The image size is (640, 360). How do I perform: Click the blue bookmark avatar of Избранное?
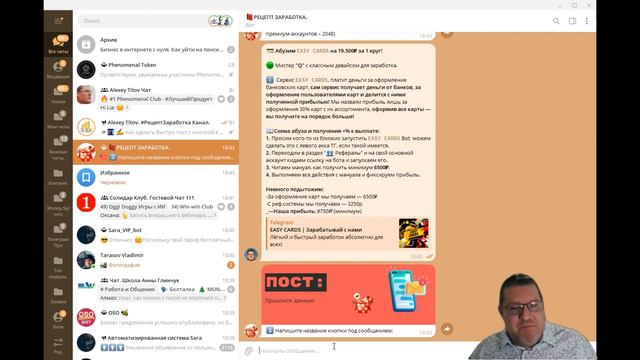click(86, 177)
